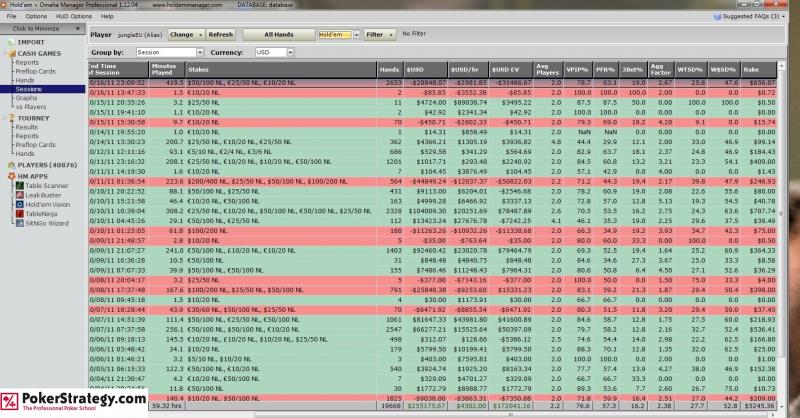Sort by Stakes column header
Image resolution: width=800 pixels, height=418 pixels.
[x=281, y=69]
